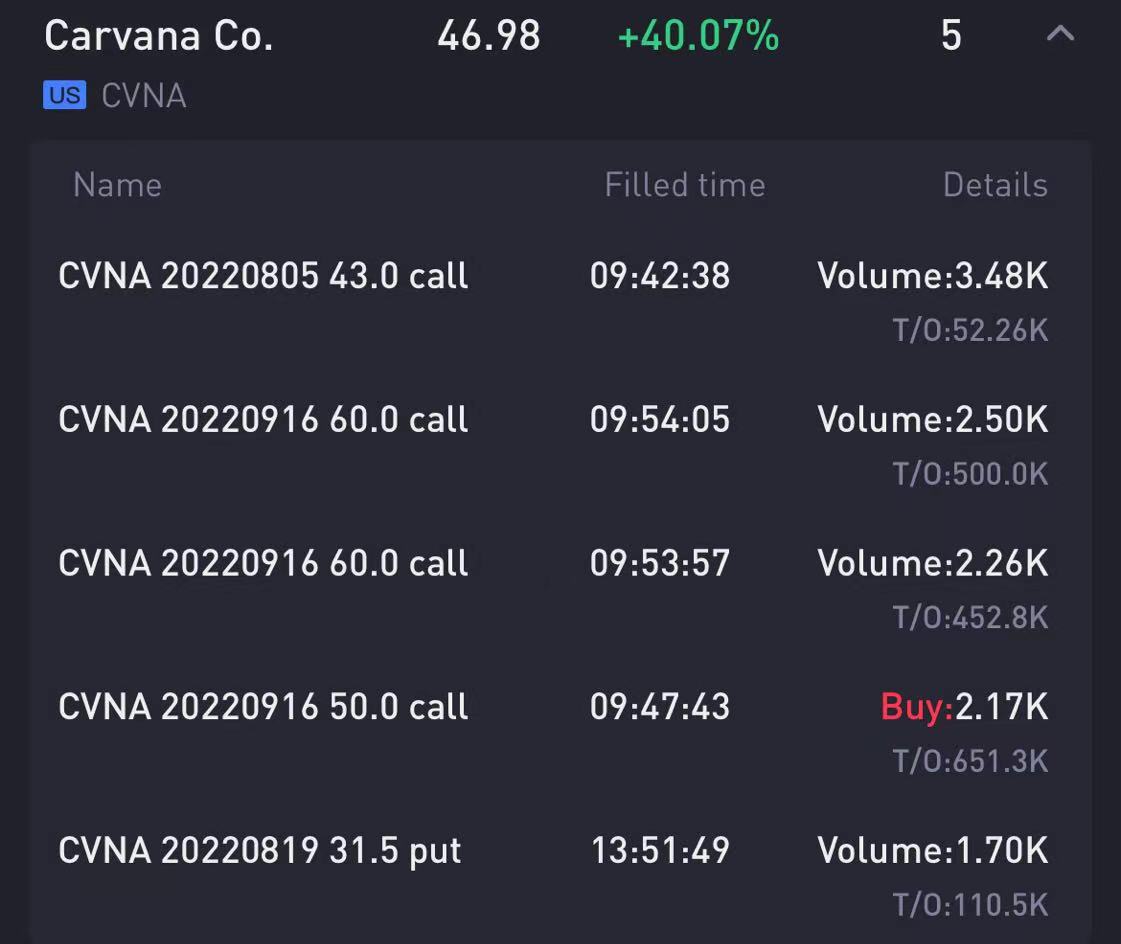The height and width of the screenshot is (944, 1121).
Task: Click the 46.98 stock price
Action: pyautogui.click(x=489, y=36)
